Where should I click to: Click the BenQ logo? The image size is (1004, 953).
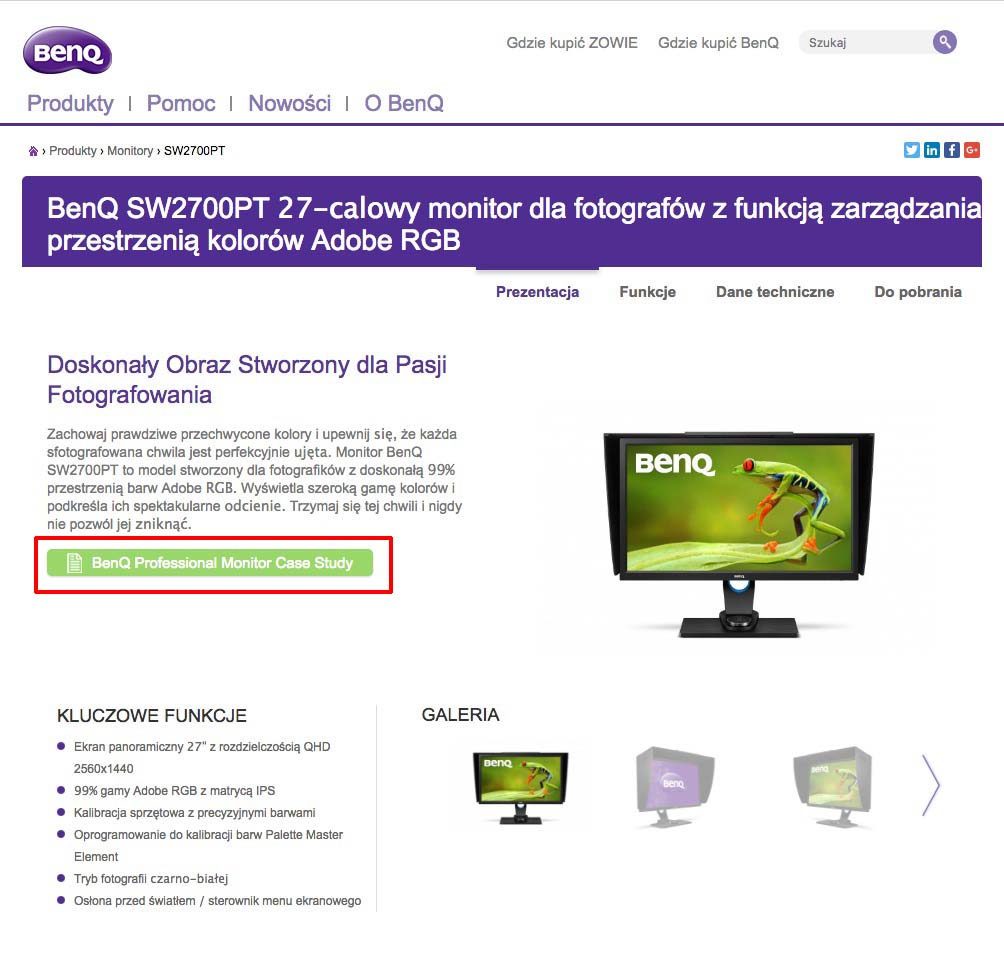pos(67,50)
